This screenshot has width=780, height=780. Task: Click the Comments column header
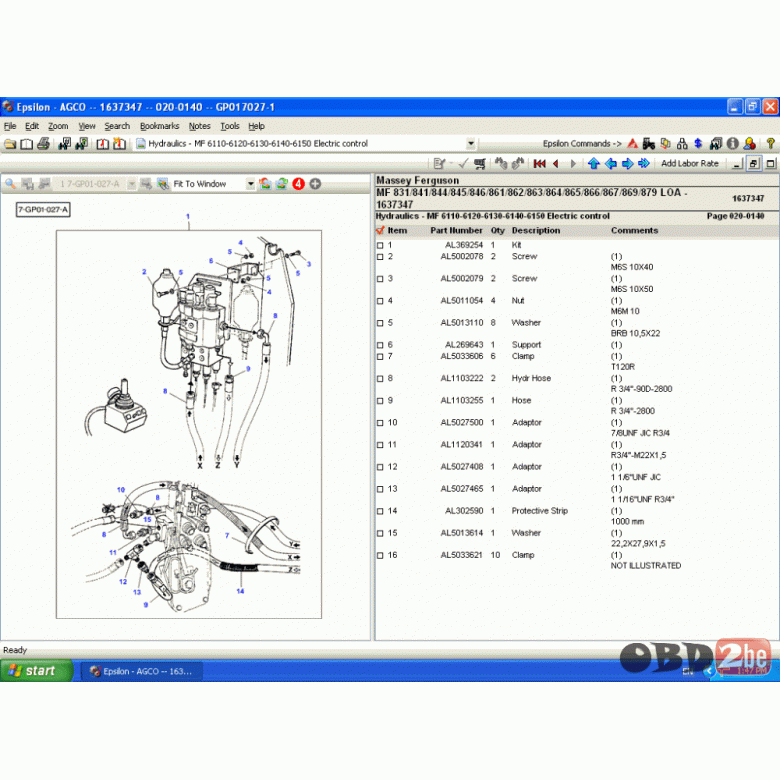point(634,231)
